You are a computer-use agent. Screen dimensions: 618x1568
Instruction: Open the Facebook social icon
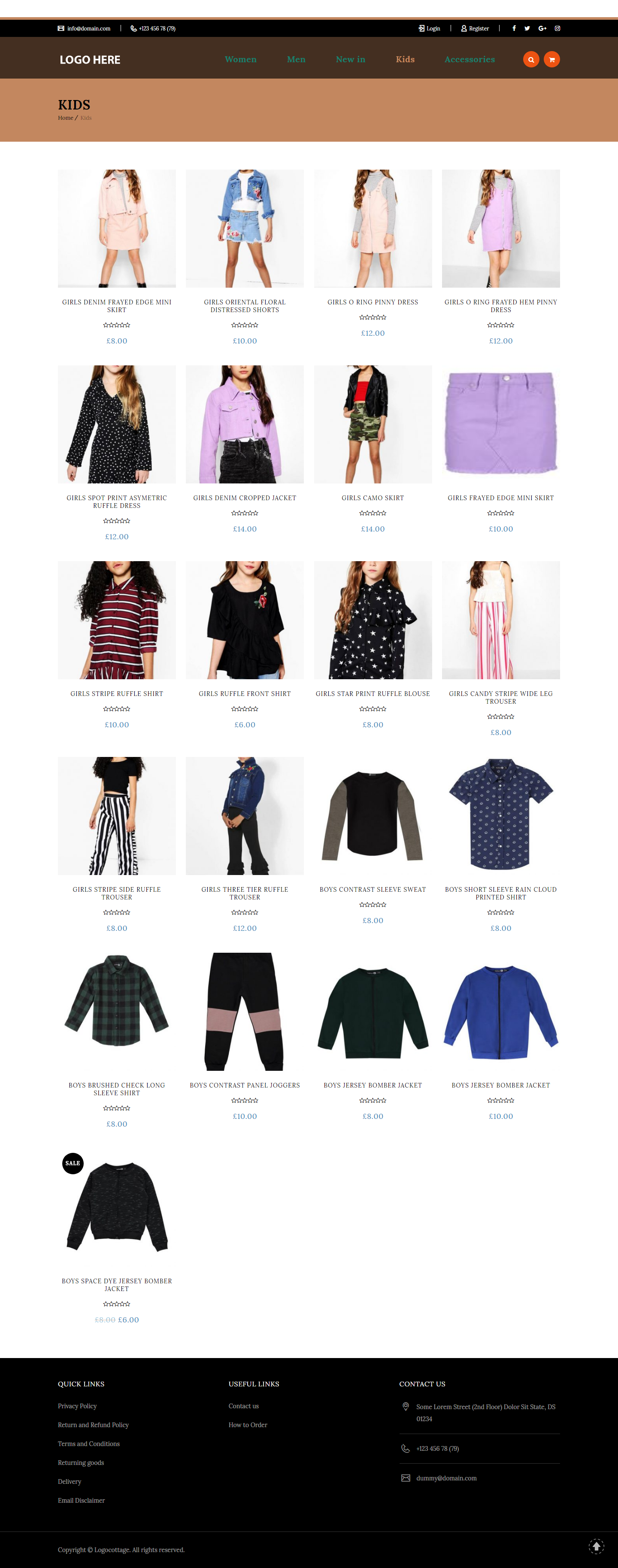tap(514, 29)
